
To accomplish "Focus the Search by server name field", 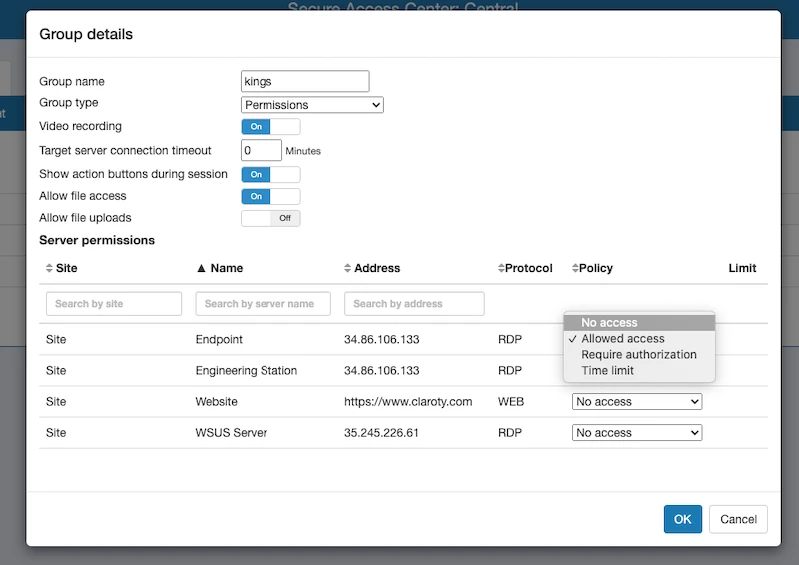I will 263,304.
